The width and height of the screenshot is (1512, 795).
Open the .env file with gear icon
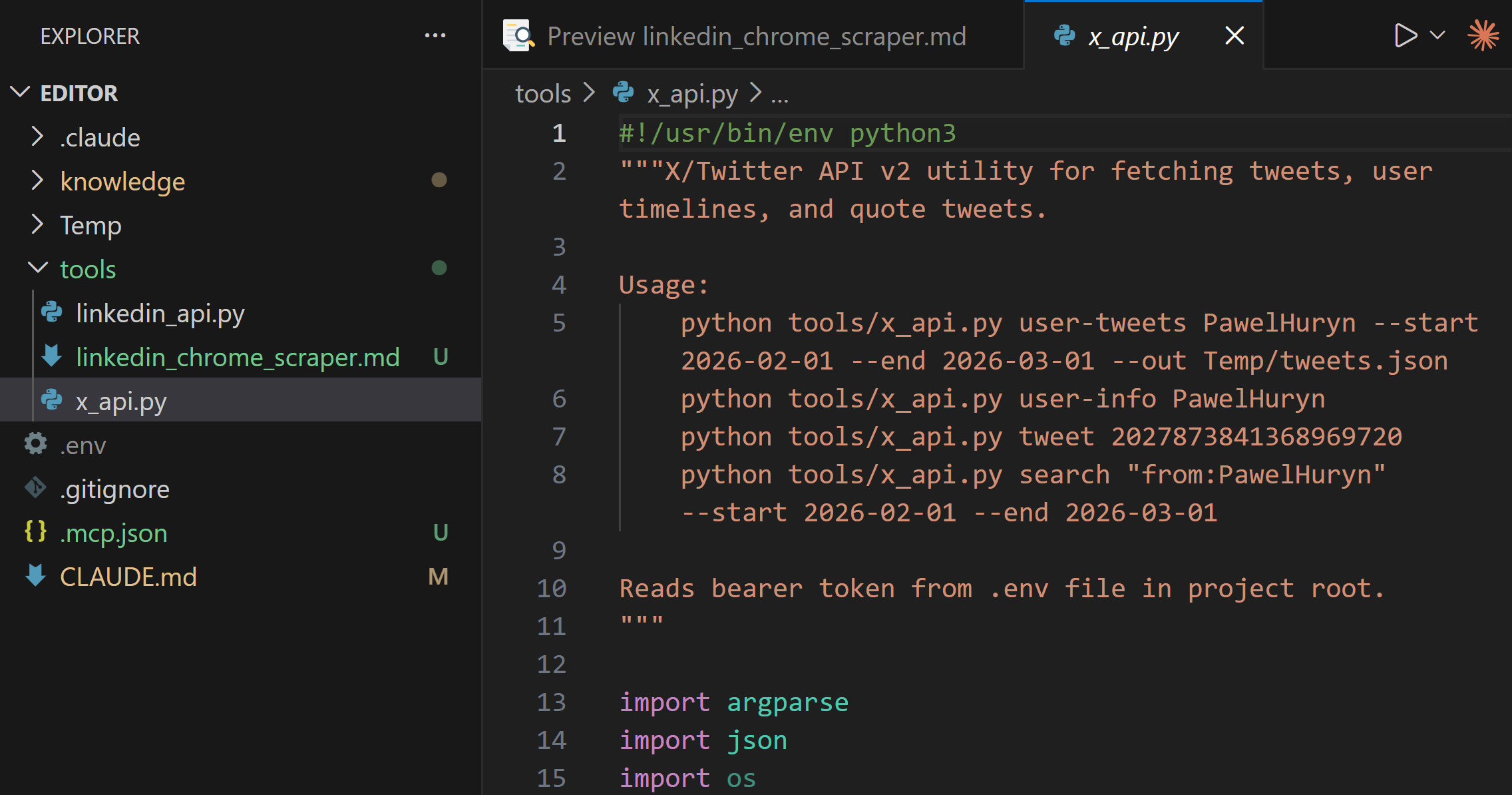(83, 445)
